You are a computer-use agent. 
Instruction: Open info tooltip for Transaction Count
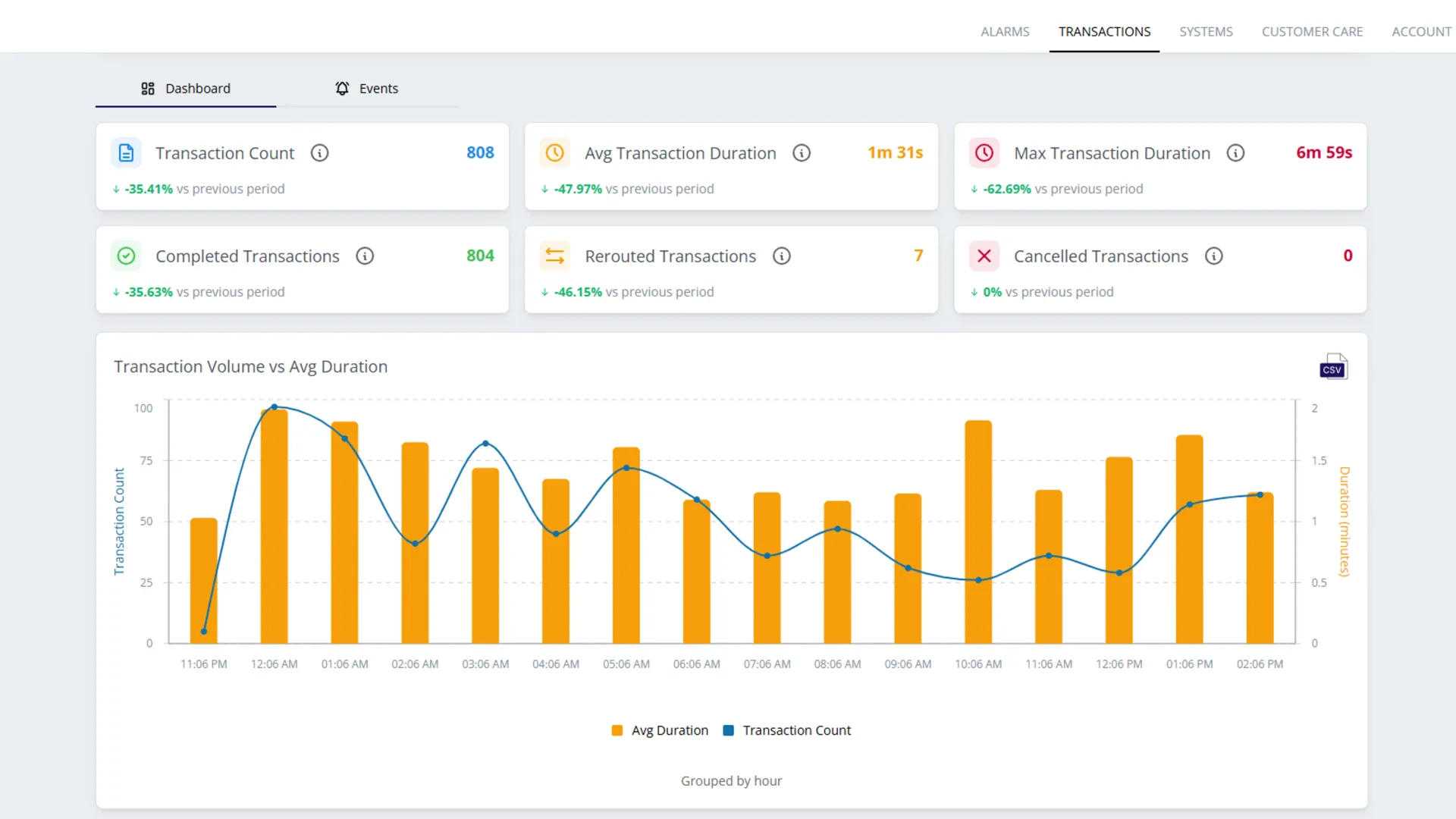point(320,153)
